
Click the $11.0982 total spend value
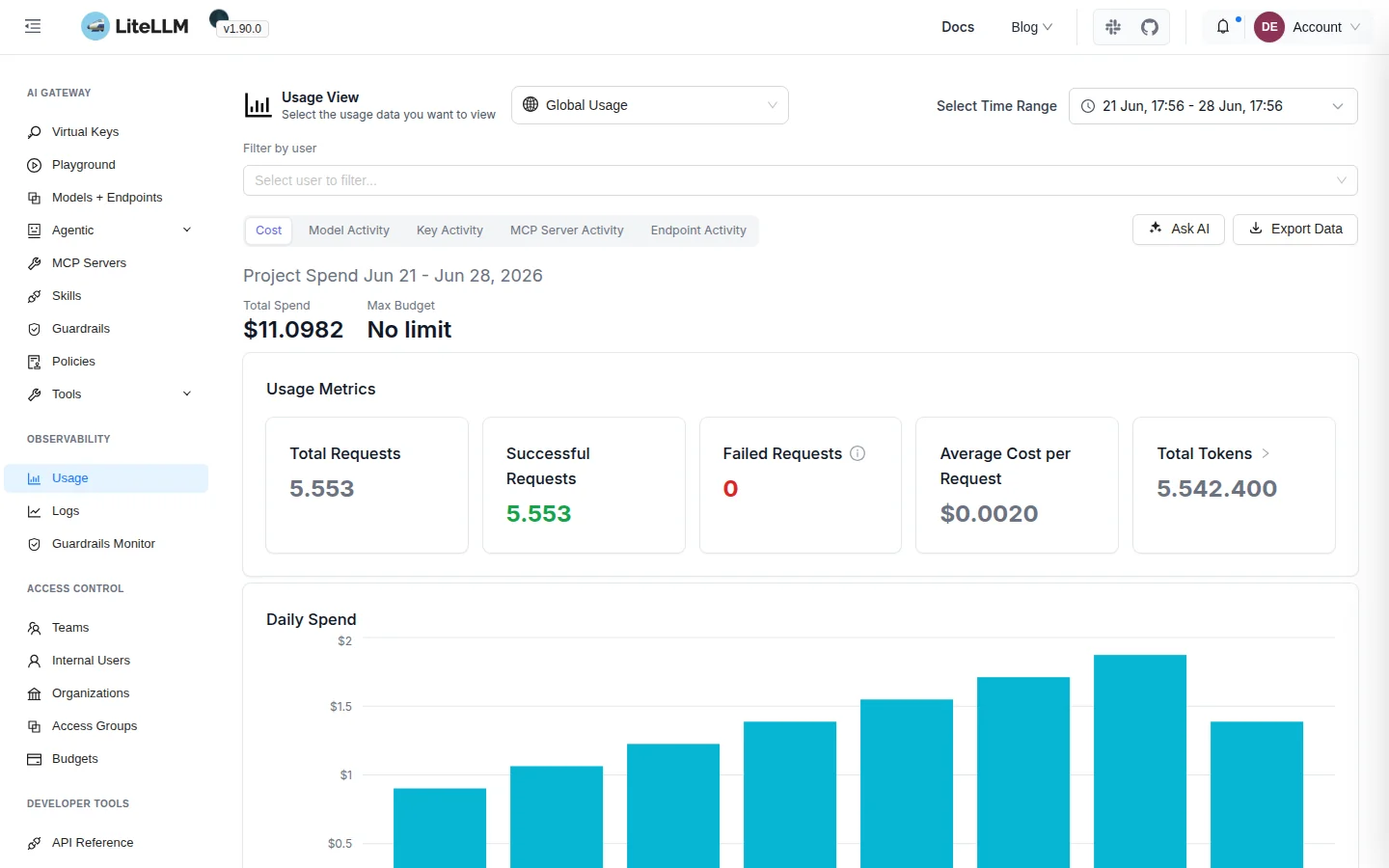pos(293,330)
